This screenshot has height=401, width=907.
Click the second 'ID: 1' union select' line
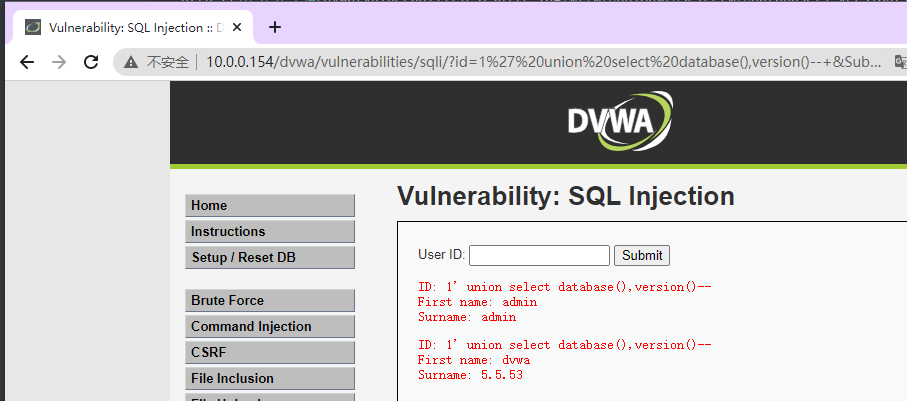565,345
